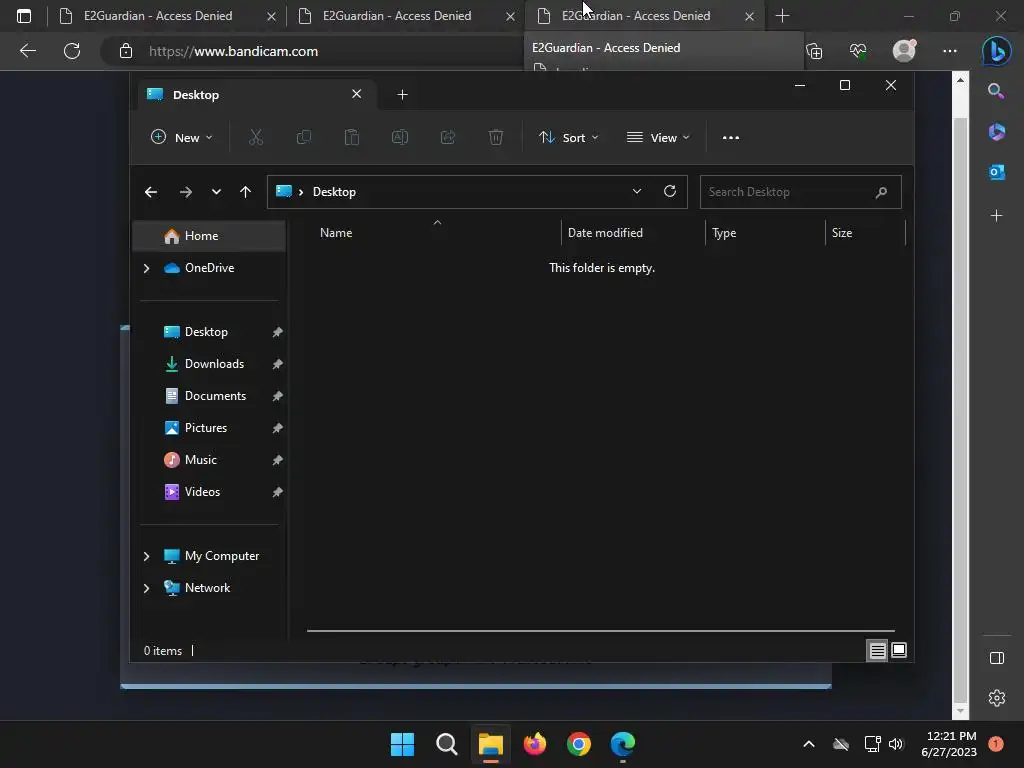Add a new File Explorer tab
This screenshot has height=768, width=1024.
pyautogui.click(x=402, y=95)
